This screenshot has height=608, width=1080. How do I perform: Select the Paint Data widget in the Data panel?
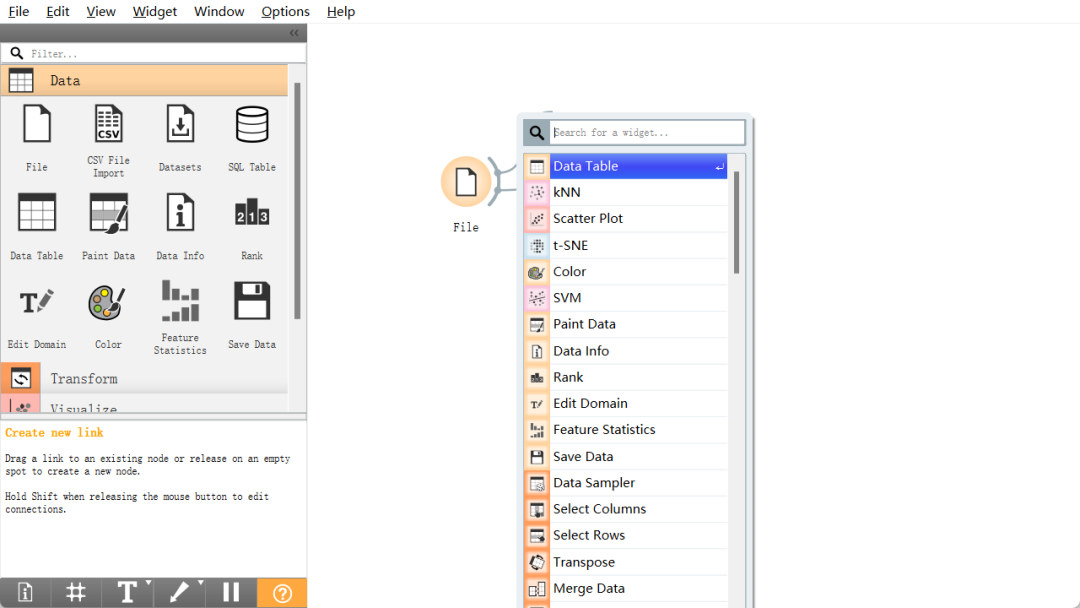108,227
